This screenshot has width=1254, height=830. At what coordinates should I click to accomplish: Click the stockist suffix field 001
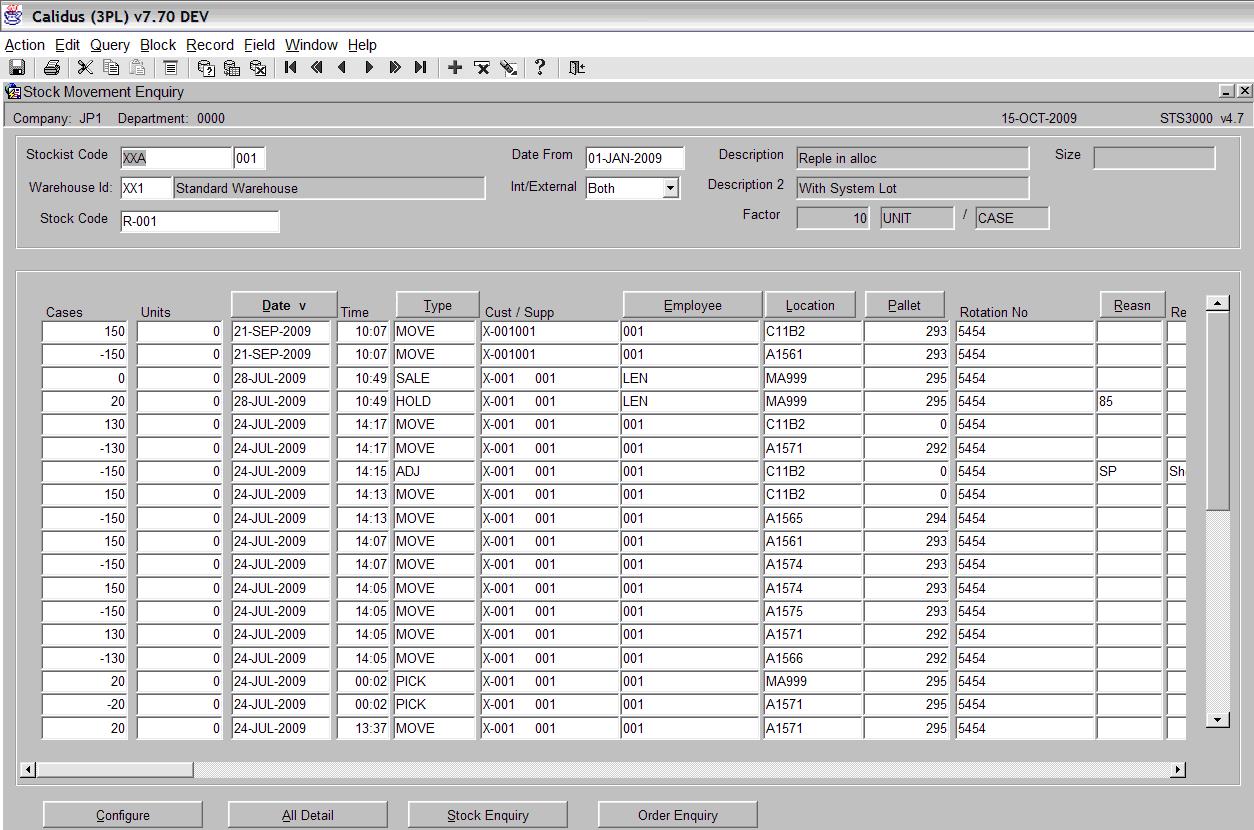point(250,158)
